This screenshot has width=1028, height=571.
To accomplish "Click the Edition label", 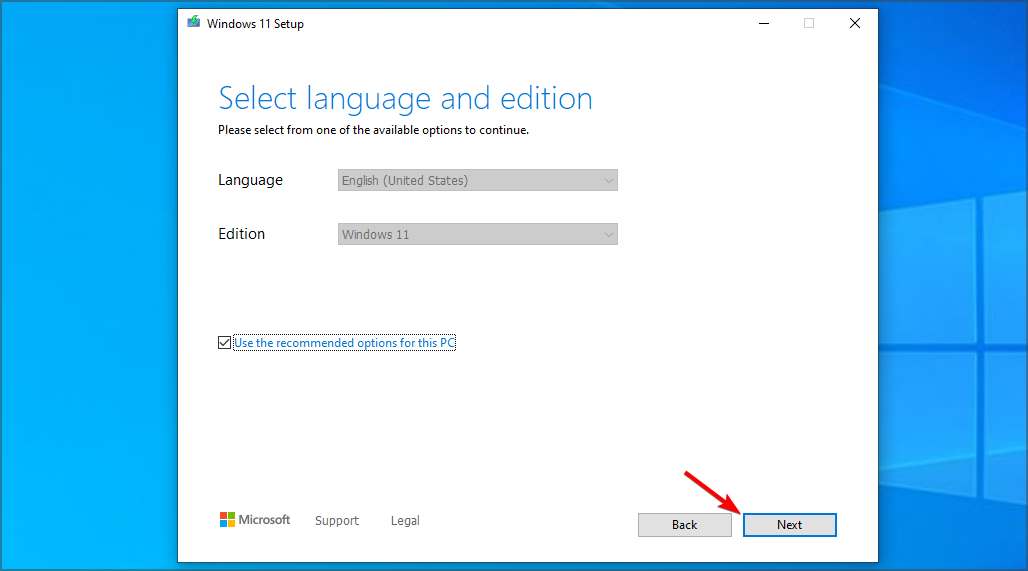I will pos(241,234).
